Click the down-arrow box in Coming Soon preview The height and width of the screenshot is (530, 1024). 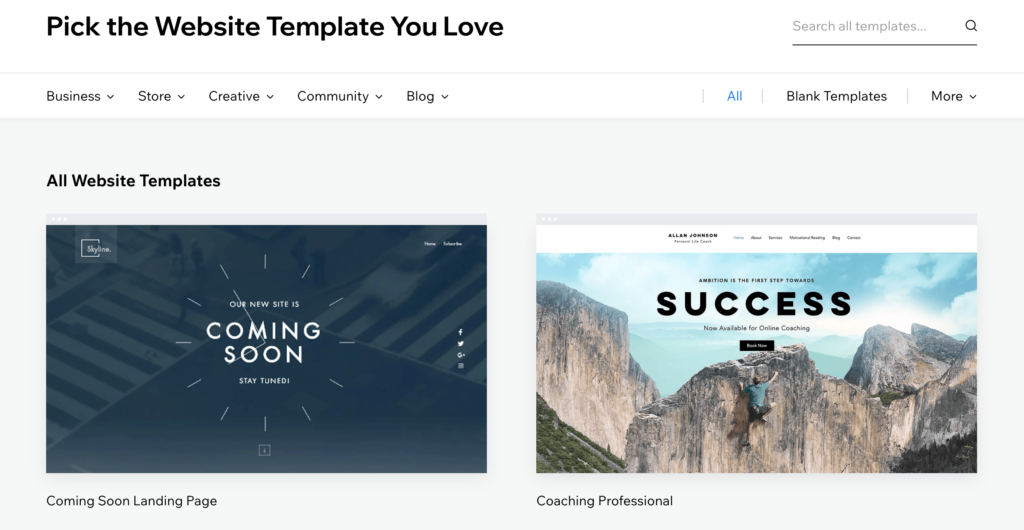[264, 450]
